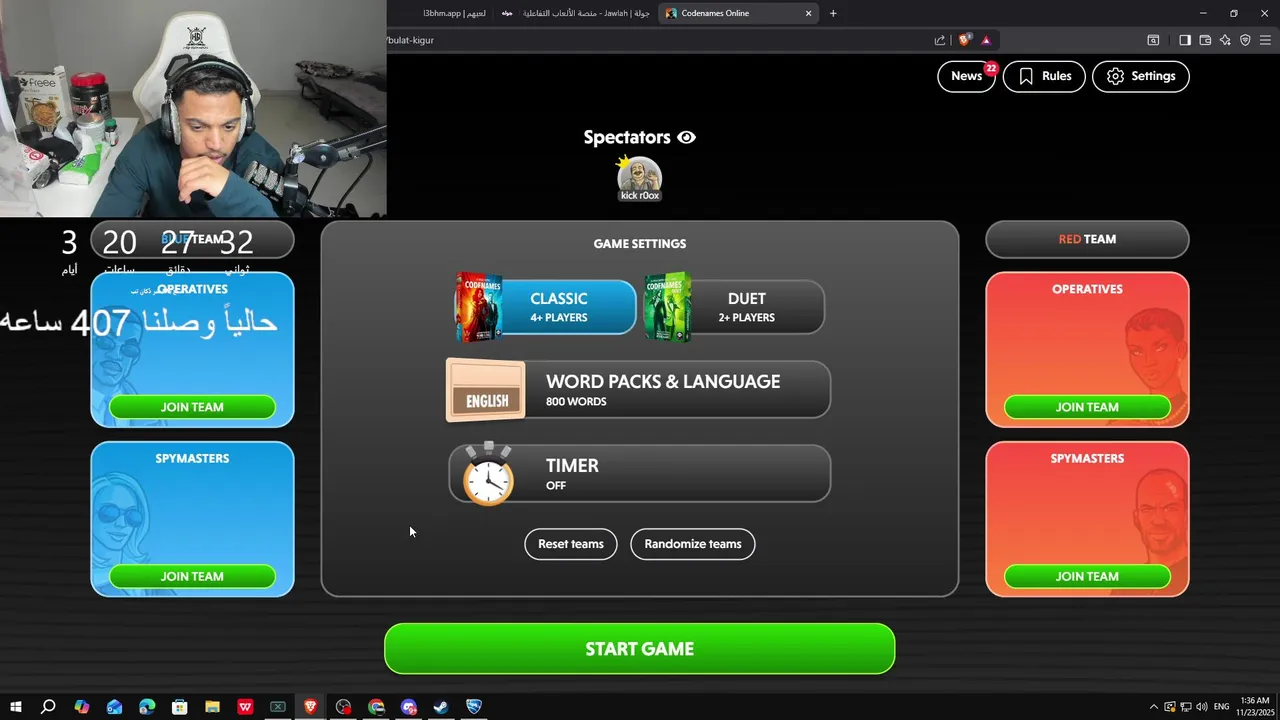The width and height of the screenshot is (1280, 720).
Task: Click the network status tray icon
Action: (x=1186, y=707)
